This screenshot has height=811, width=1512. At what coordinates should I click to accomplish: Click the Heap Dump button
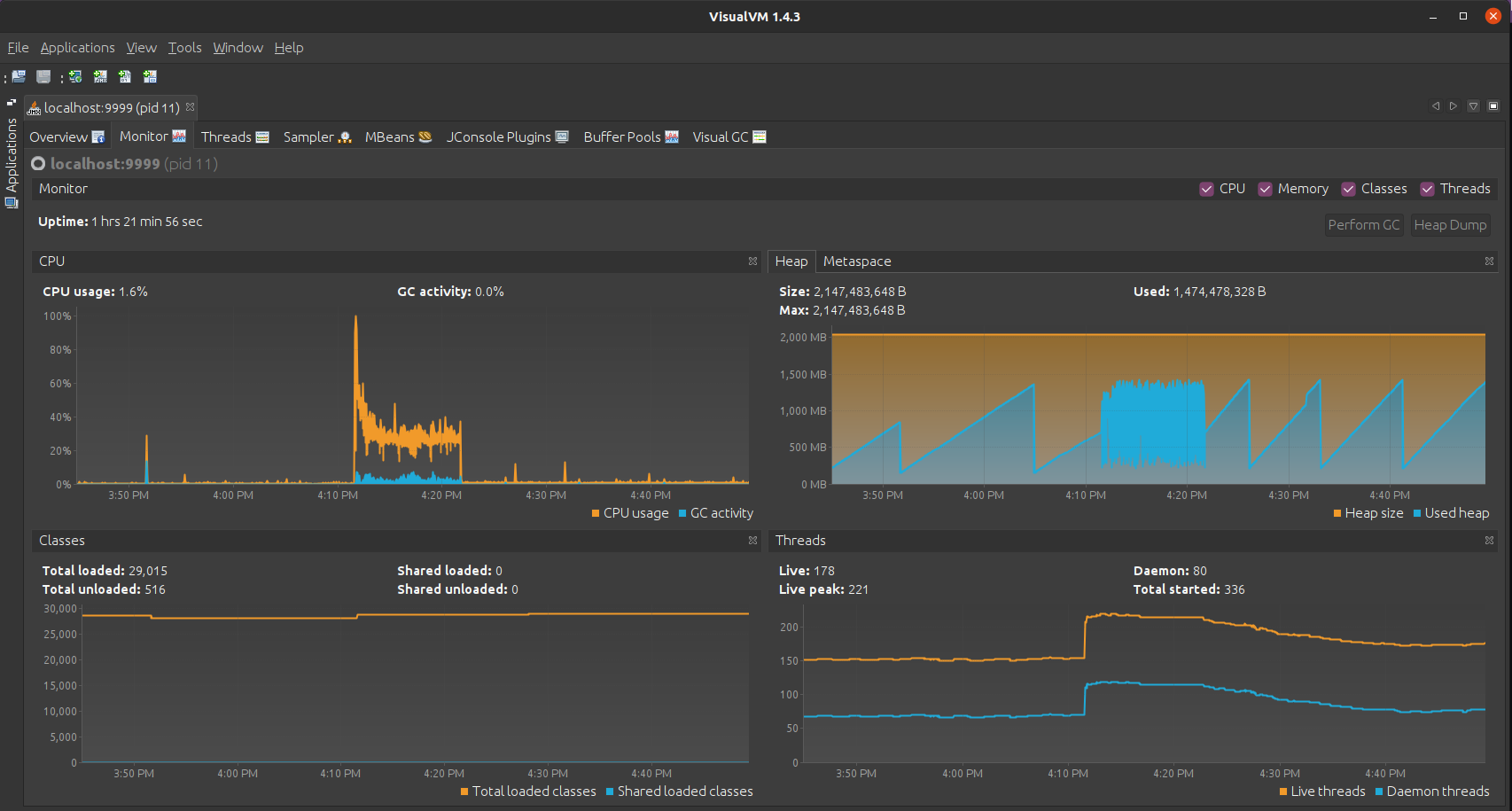click(x=1450, y=224)
